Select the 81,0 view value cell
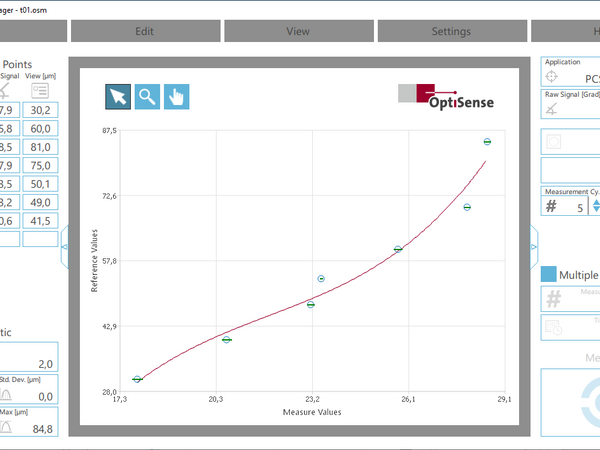The image size is (600, 450). tap(41, 147)
